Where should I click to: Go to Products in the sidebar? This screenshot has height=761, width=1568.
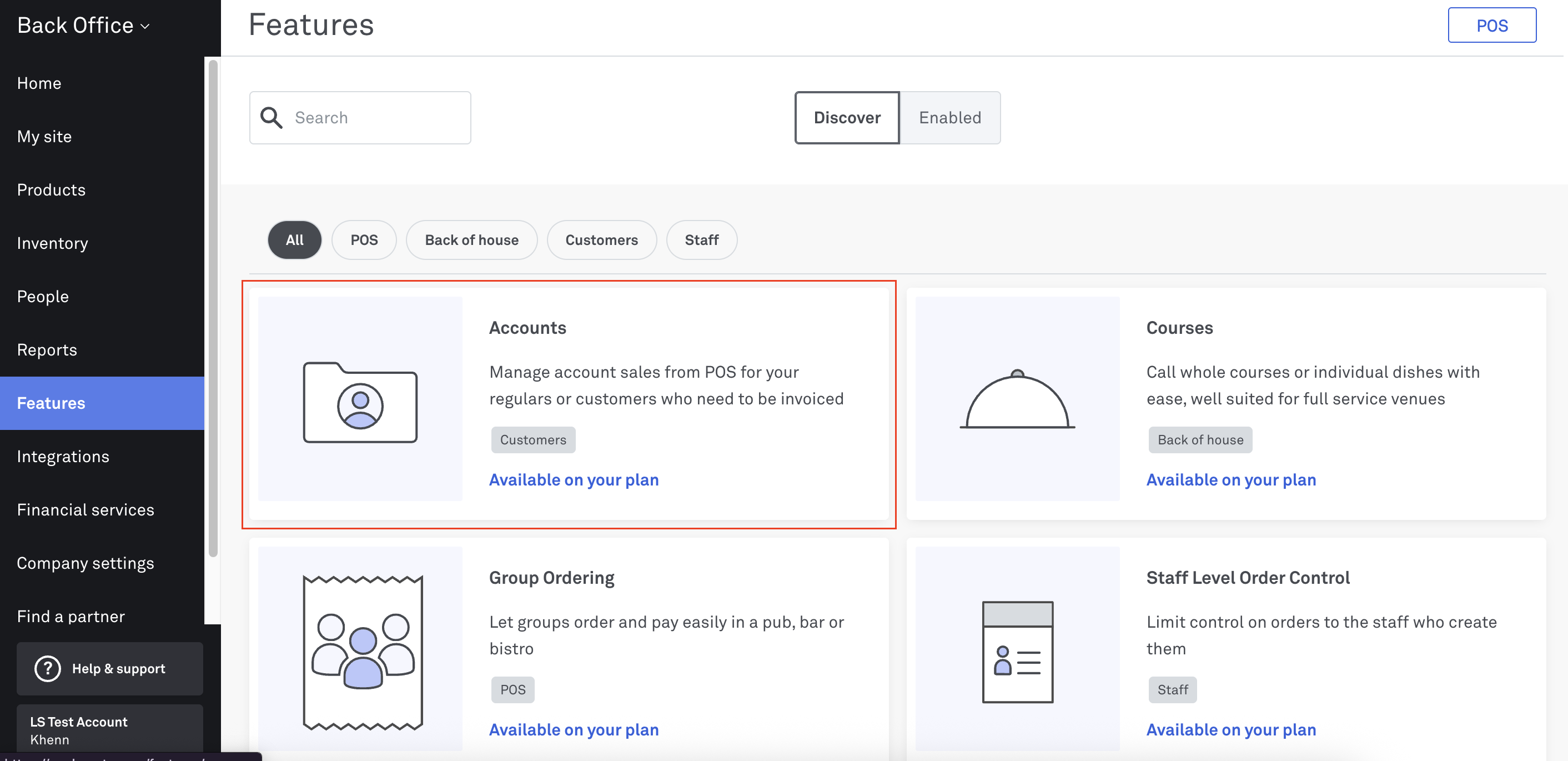pyautogui.click(x=102, y=190)
